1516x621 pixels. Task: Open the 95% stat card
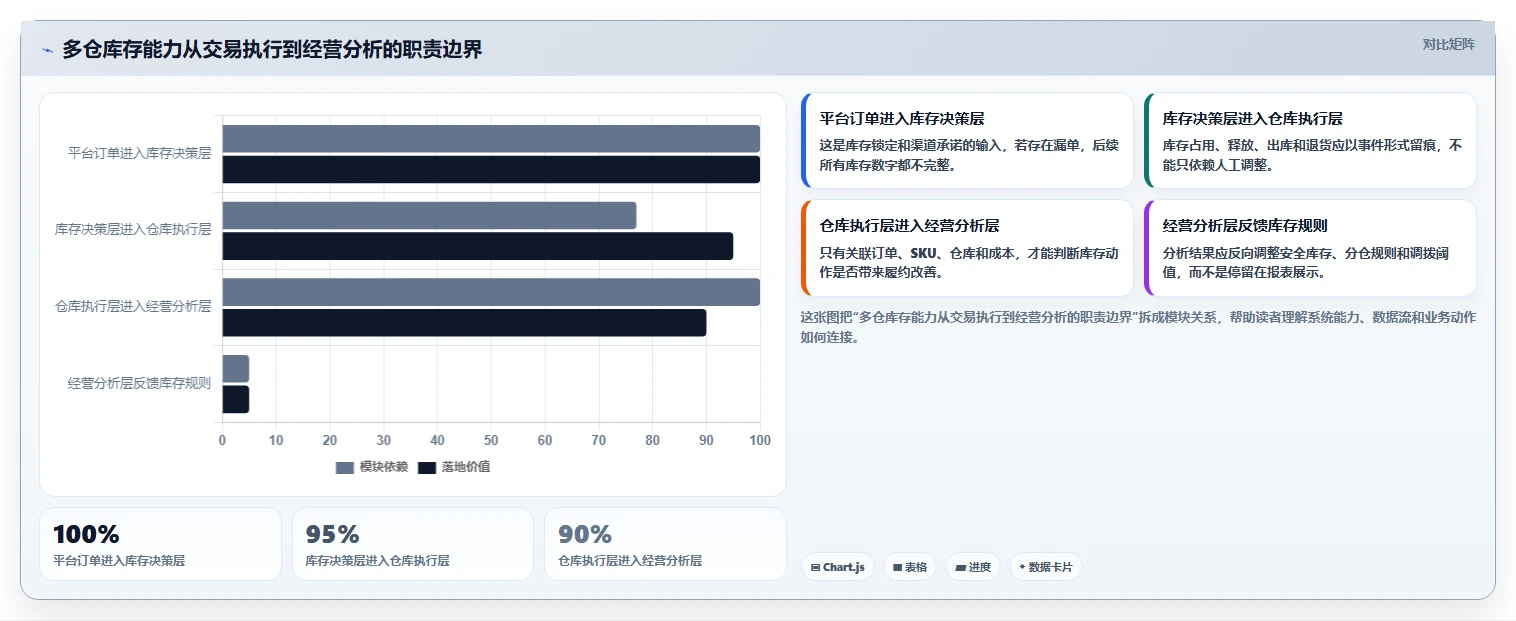pos(413,544)
